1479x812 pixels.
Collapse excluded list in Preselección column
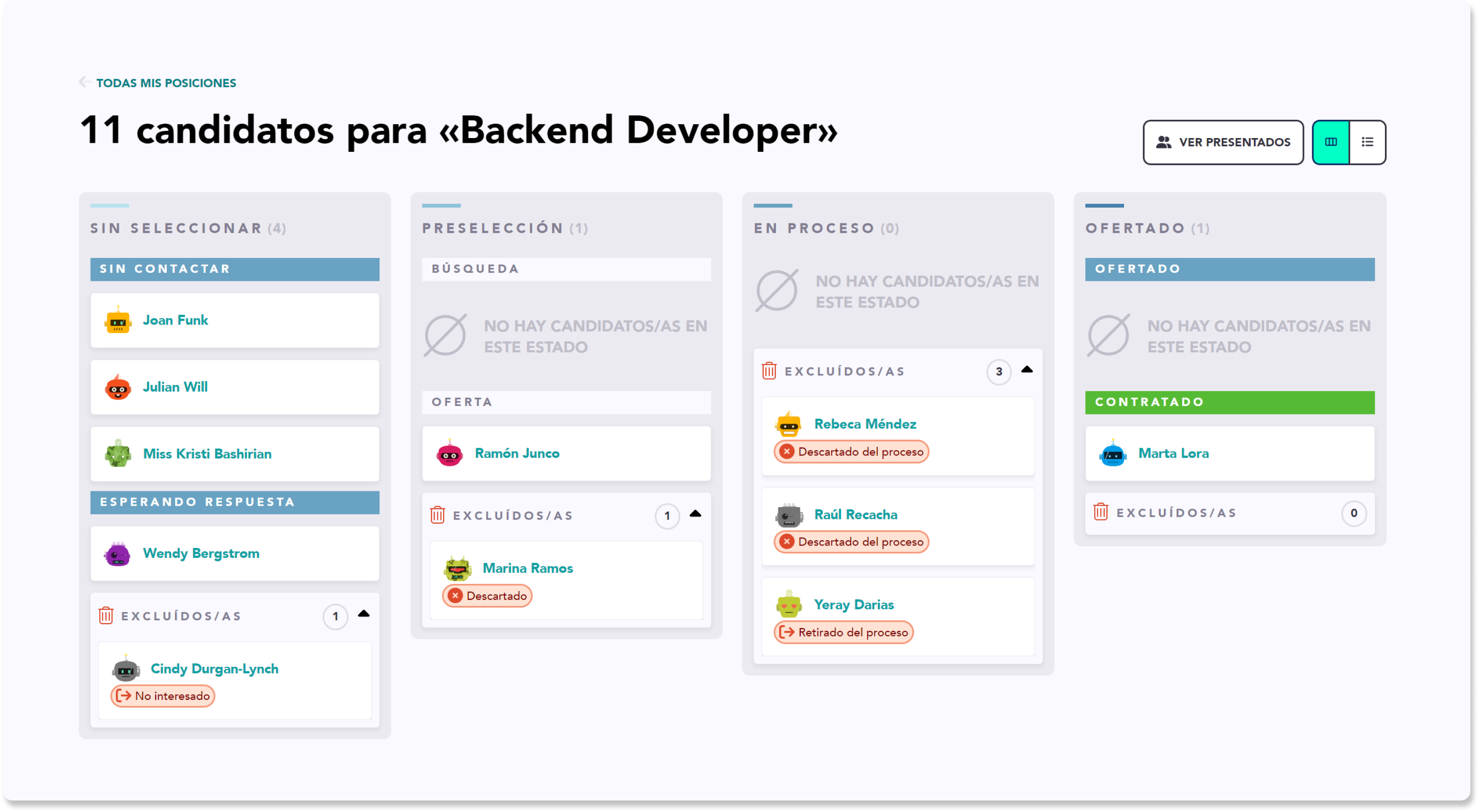coord(695,513)
